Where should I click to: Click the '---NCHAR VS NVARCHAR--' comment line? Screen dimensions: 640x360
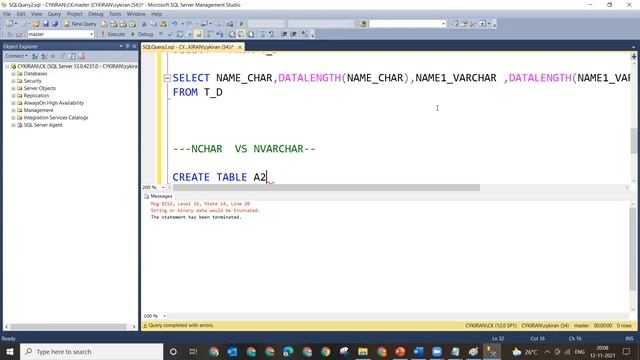[x=244, y=149]
